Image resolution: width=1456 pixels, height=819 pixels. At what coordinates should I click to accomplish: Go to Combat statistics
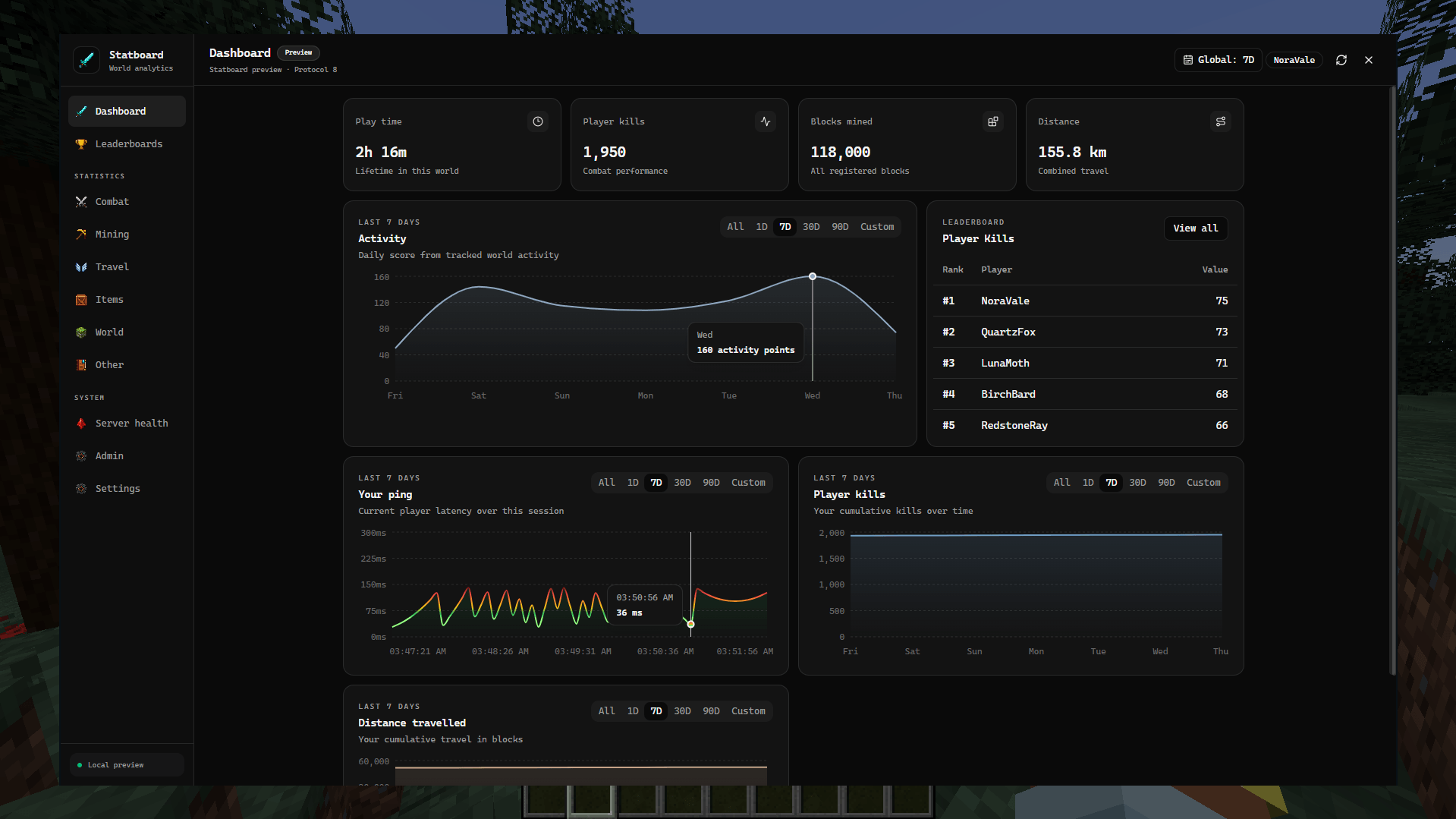pos(127,201)
